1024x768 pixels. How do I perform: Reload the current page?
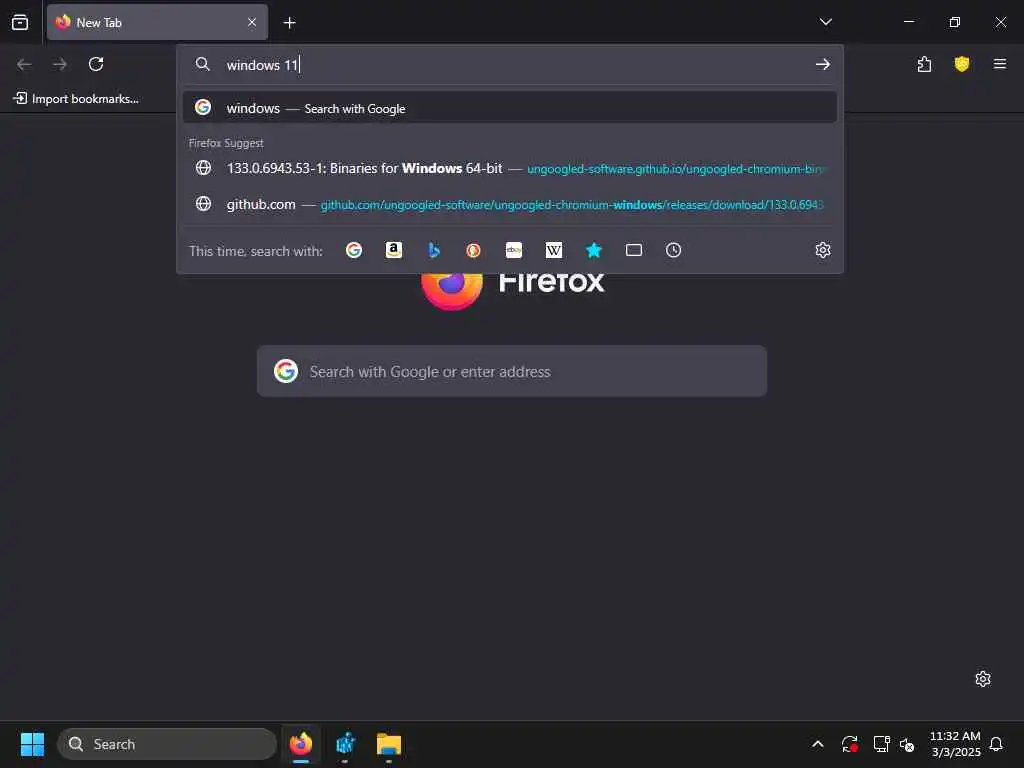point(96,64)
